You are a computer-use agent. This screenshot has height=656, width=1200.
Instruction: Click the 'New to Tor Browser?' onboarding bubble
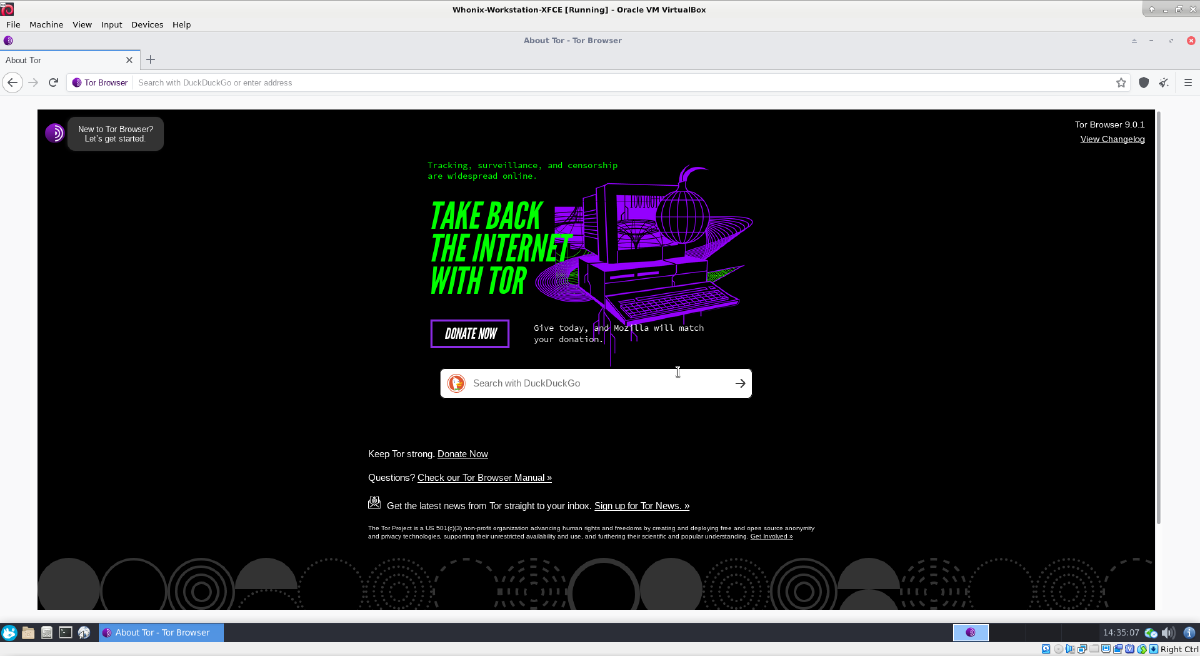click(x=116, y=134)
